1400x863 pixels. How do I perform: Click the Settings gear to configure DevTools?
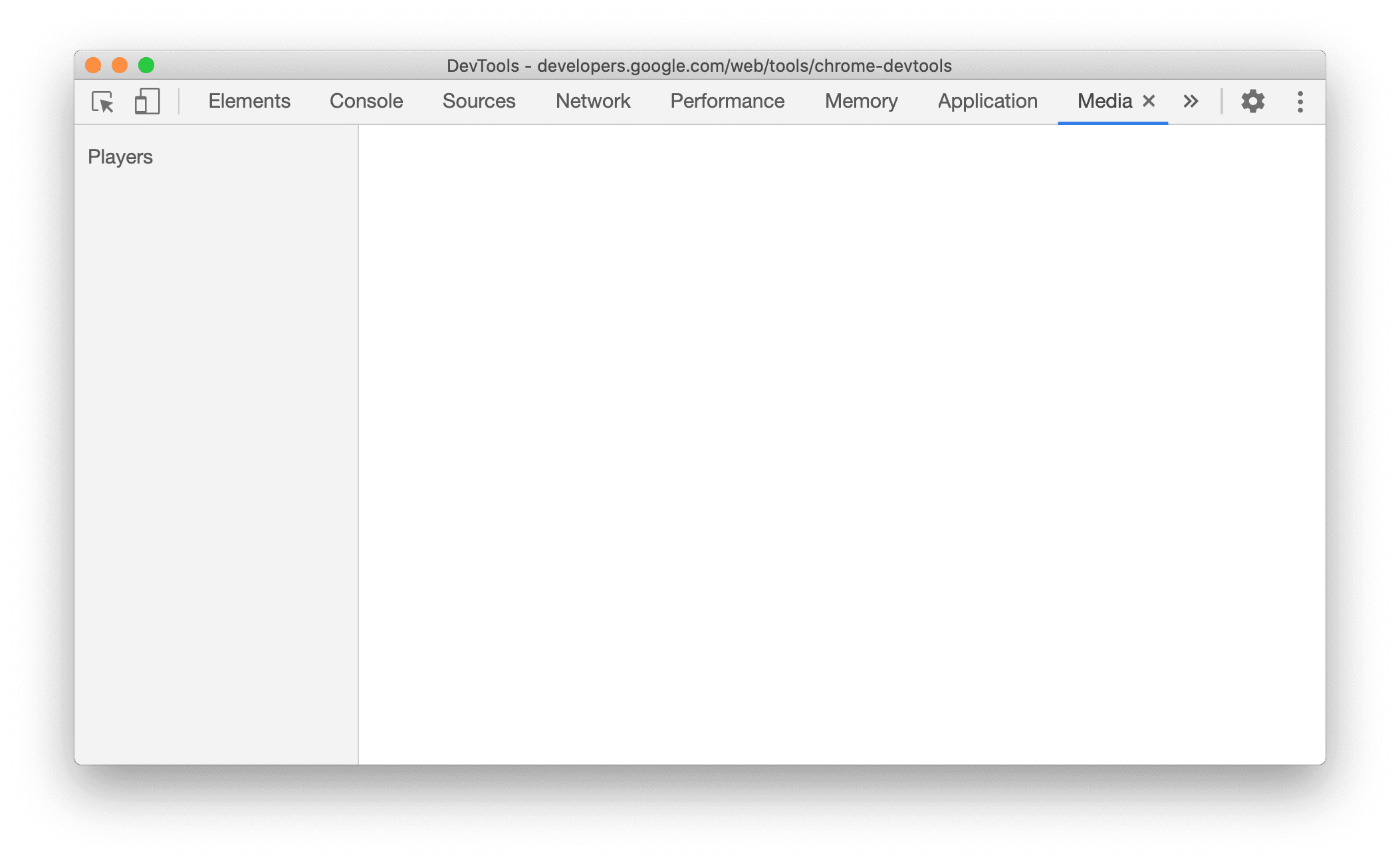pyautogui.click(x=1252, y=101)
